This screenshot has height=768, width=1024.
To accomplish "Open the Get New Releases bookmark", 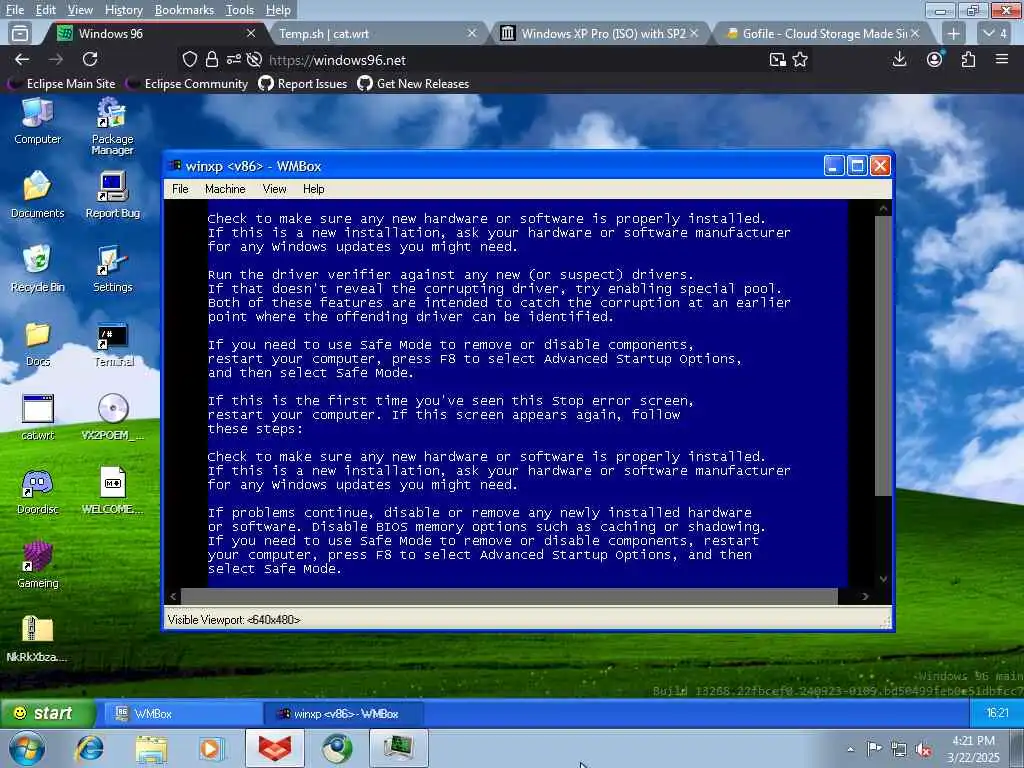I will [413, 84].
